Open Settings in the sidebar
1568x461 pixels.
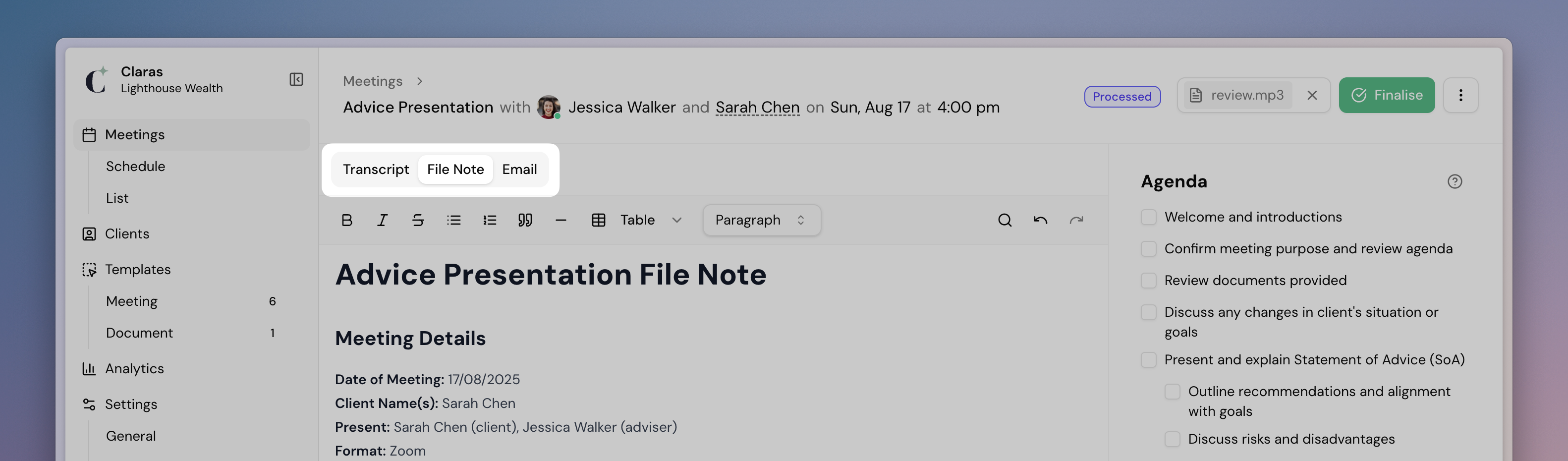click(130, 404)
